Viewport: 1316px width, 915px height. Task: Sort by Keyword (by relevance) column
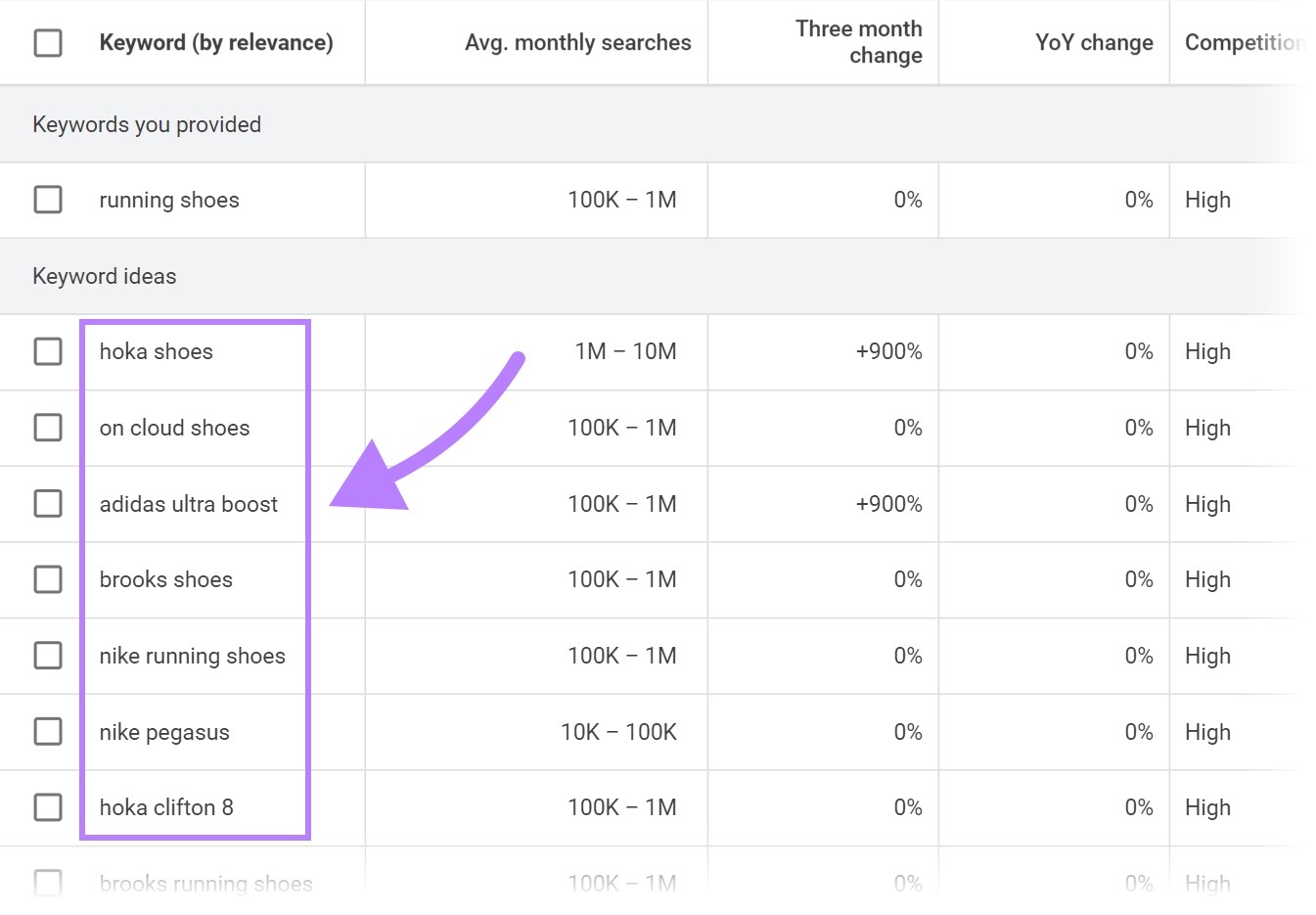click(216, 43)
